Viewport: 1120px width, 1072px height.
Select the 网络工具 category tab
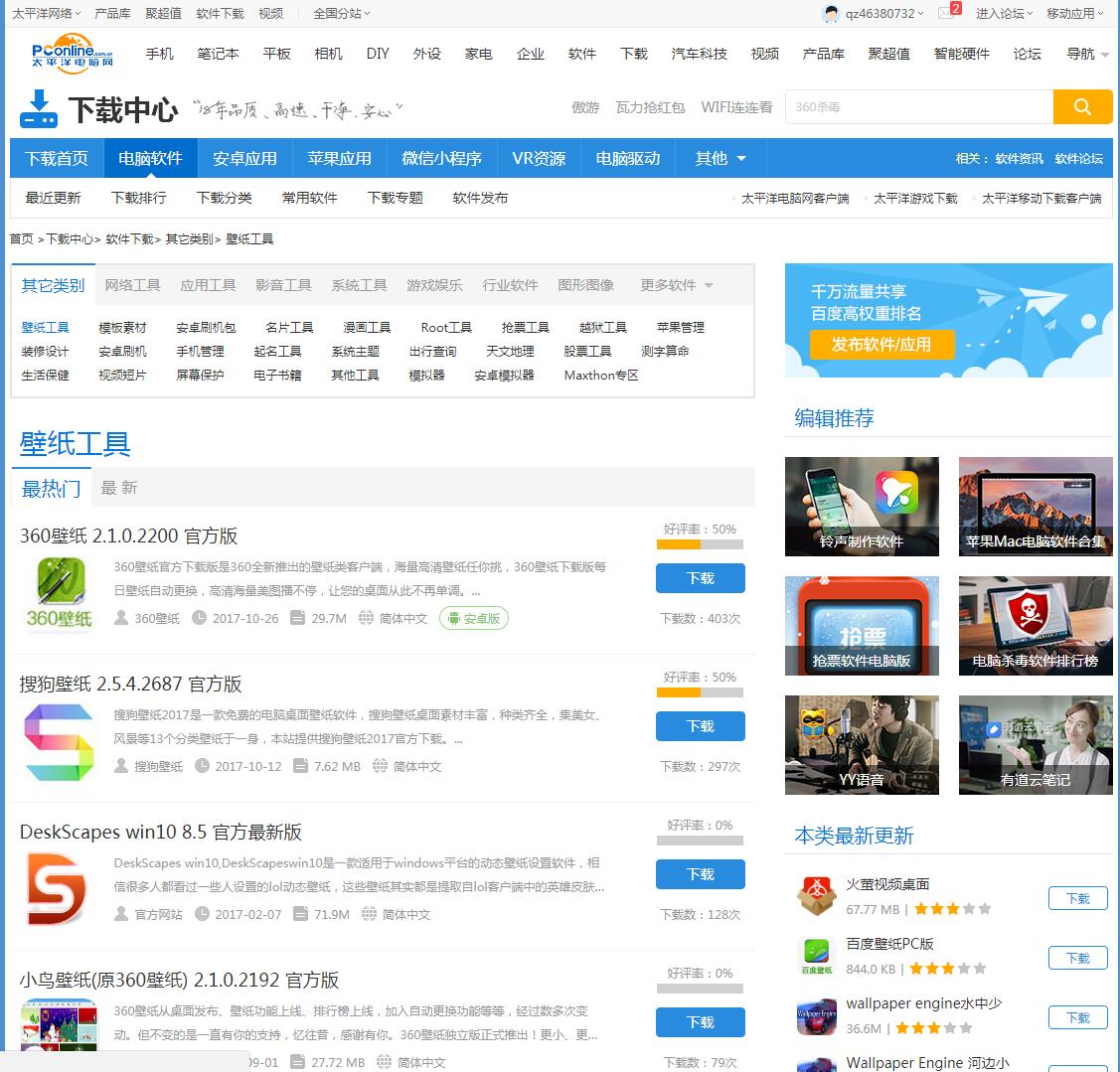pos(132,286)
